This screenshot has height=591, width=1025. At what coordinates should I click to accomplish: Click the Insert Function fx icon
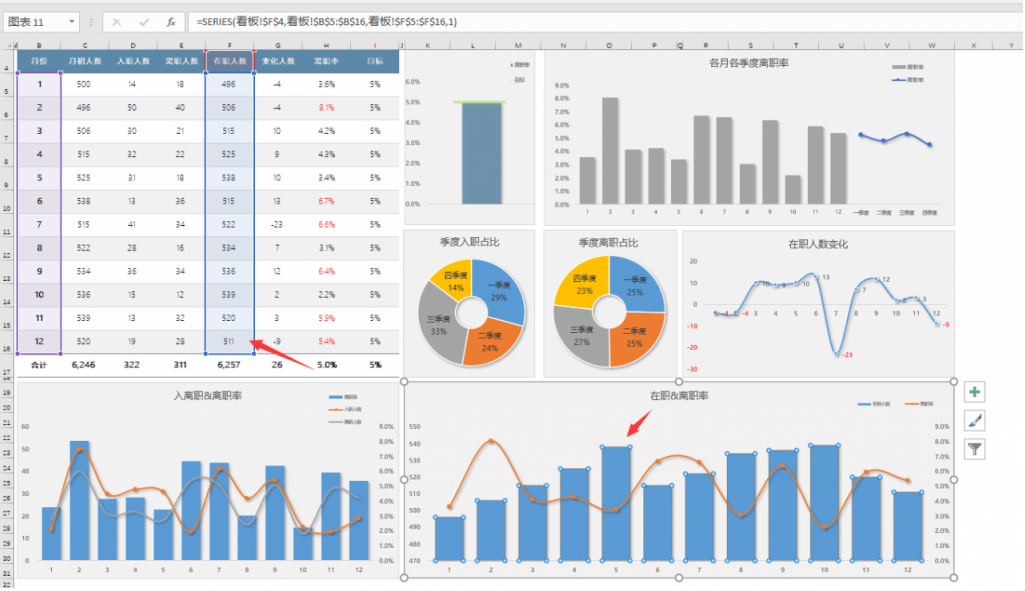point(171,21)
